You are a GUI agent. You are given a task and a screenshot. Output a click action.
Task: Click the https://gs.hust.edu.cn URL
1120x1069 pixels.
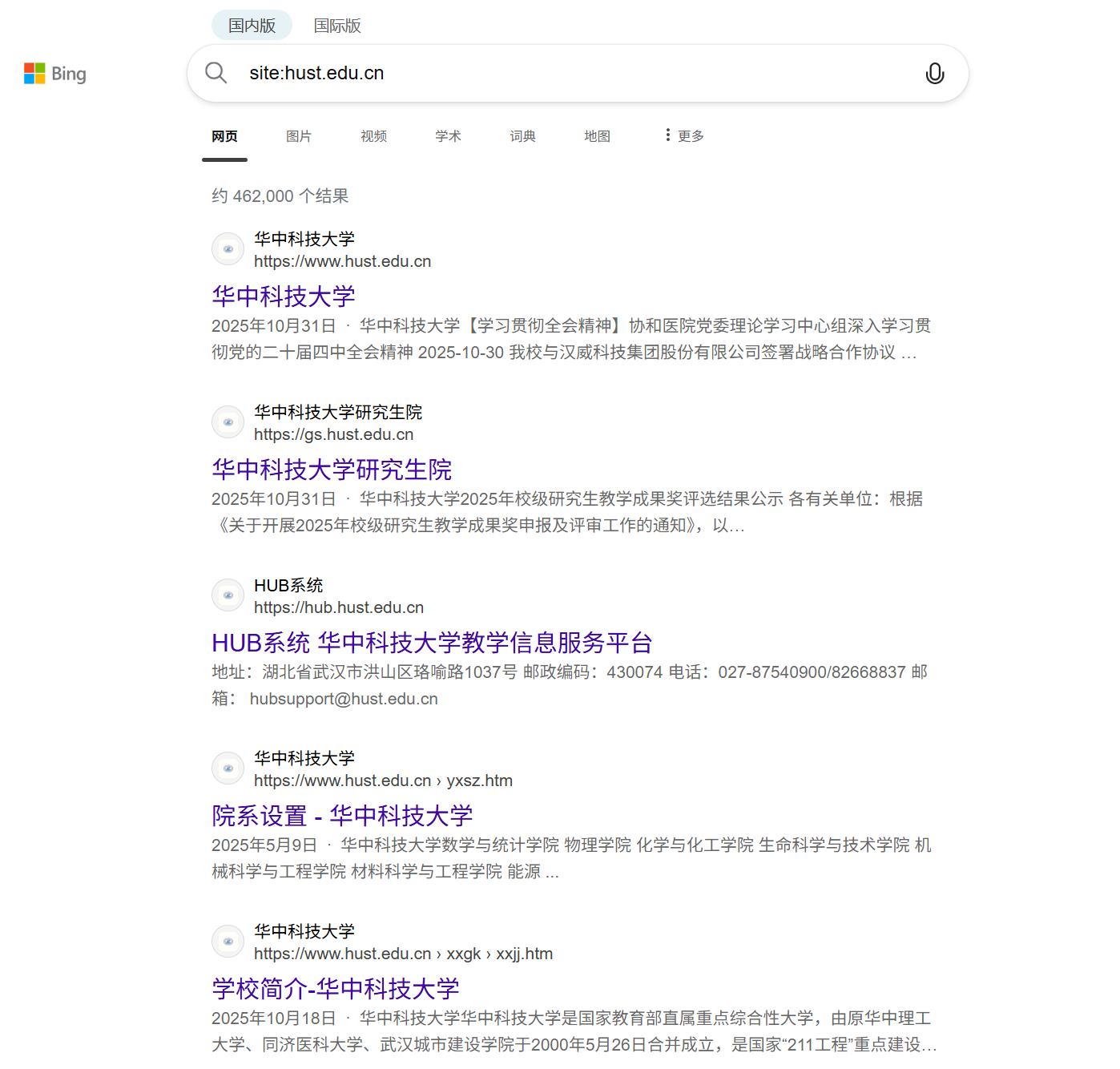pyautogui.click(x=334, y=434)
